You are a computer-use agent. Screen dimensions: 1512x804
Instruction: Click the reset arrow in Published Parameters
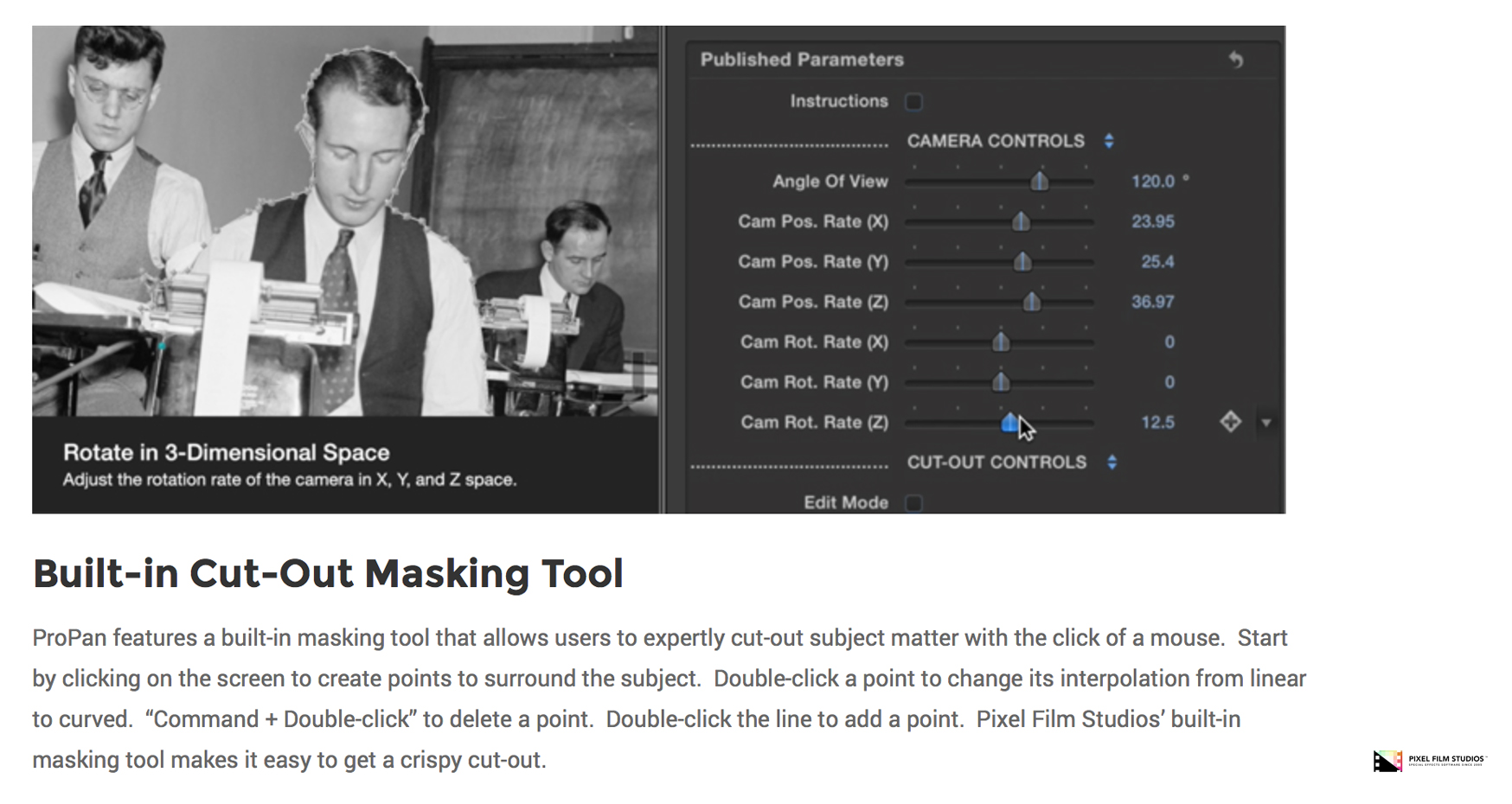point(1236,60)
